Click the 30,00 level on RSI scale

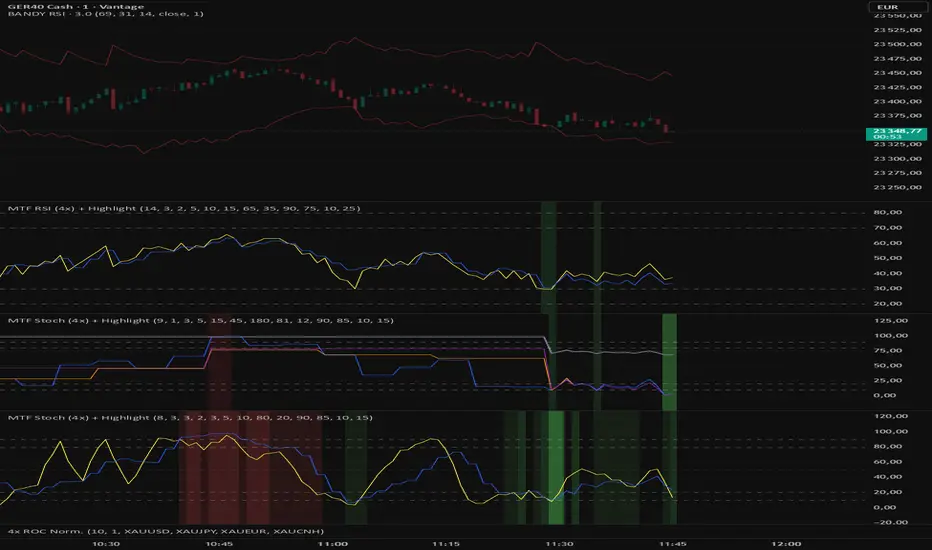[887, 288]
